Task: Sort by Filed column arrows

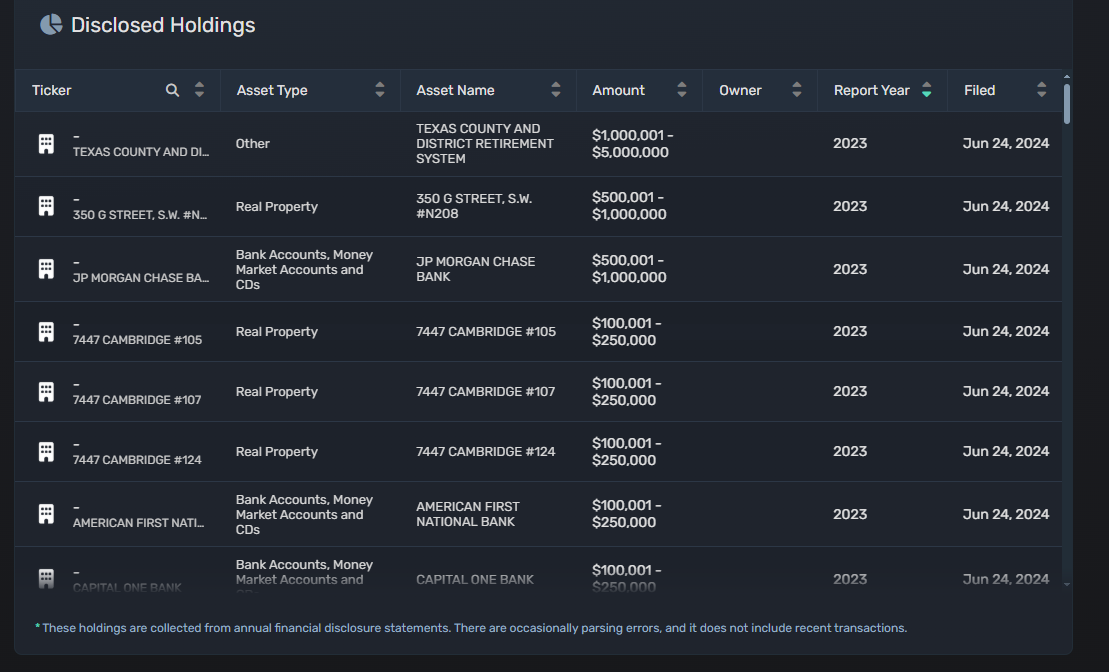Action: 1042,90
